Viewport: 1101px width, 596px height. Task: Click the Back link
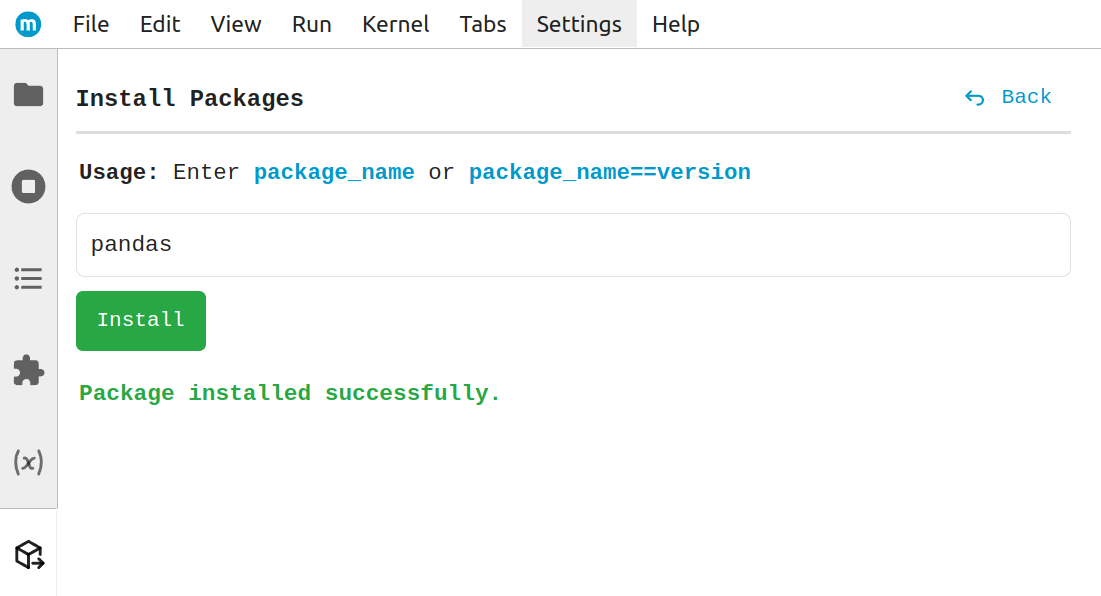click(1025, 96)
